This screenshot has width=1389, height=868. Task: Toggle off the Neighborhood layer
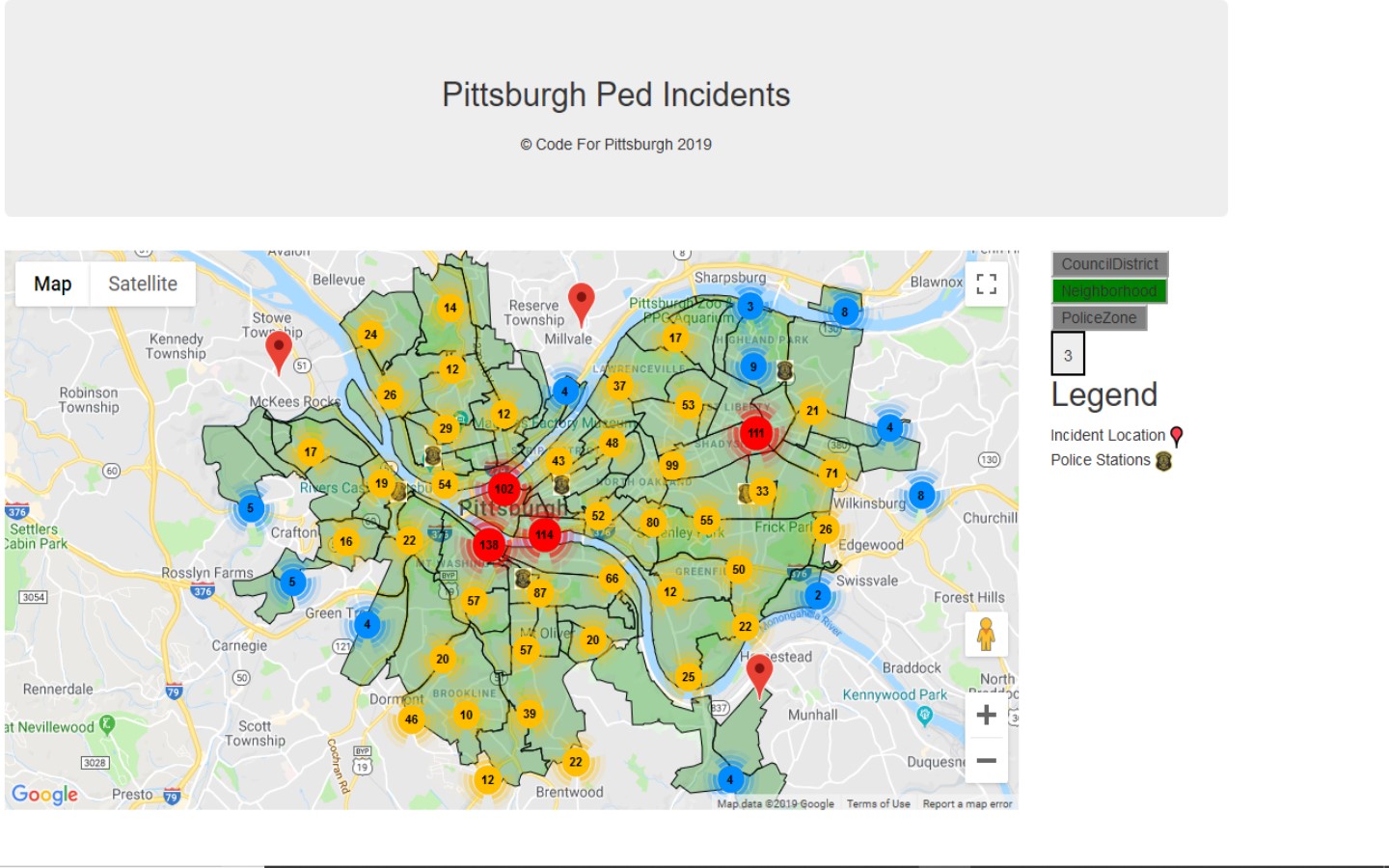point(1108,290)
